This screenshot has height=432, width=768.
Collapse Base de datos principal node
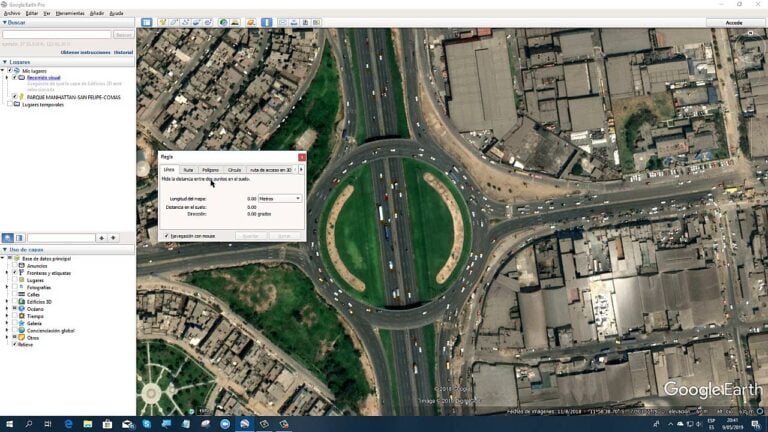click(3, 259)
